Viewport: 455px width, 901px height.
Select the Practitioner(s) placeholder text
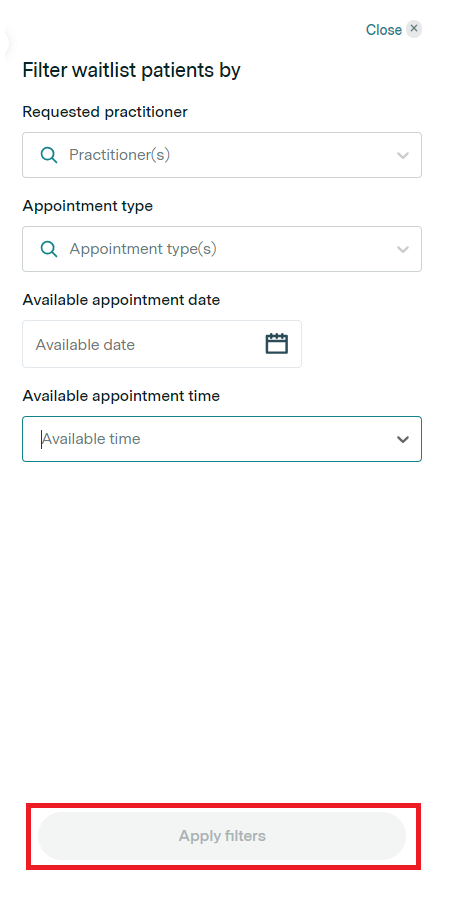119,155
